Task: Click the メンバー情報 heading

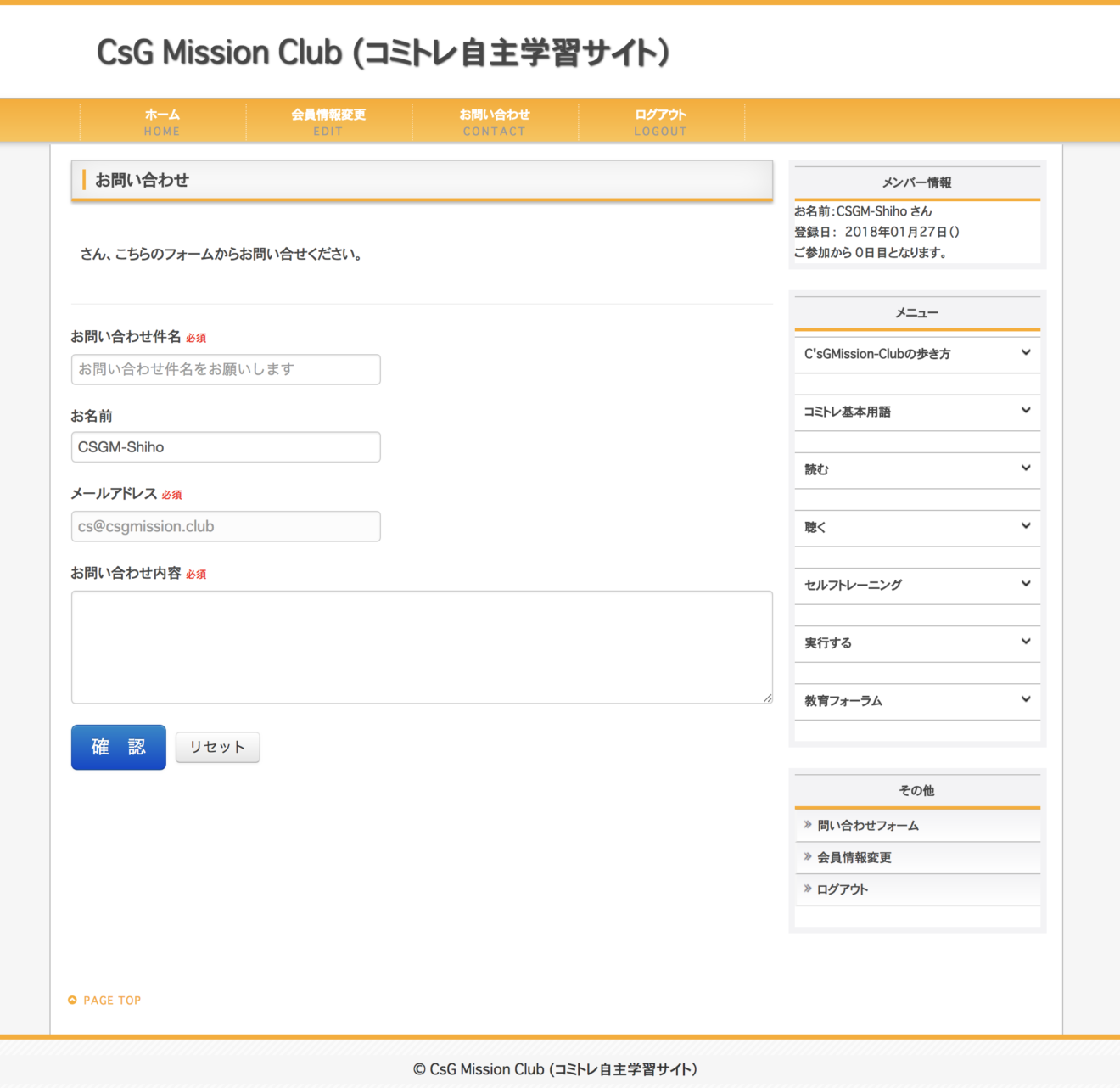Action: pos(917,182)
